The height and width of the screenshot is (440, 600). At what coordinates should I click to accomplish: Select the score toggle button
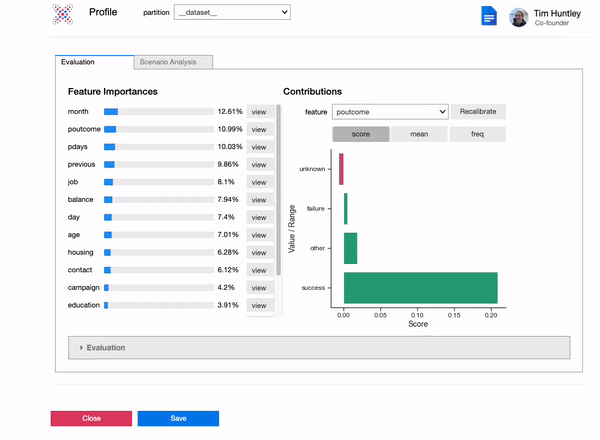click(x=360, y=134)
